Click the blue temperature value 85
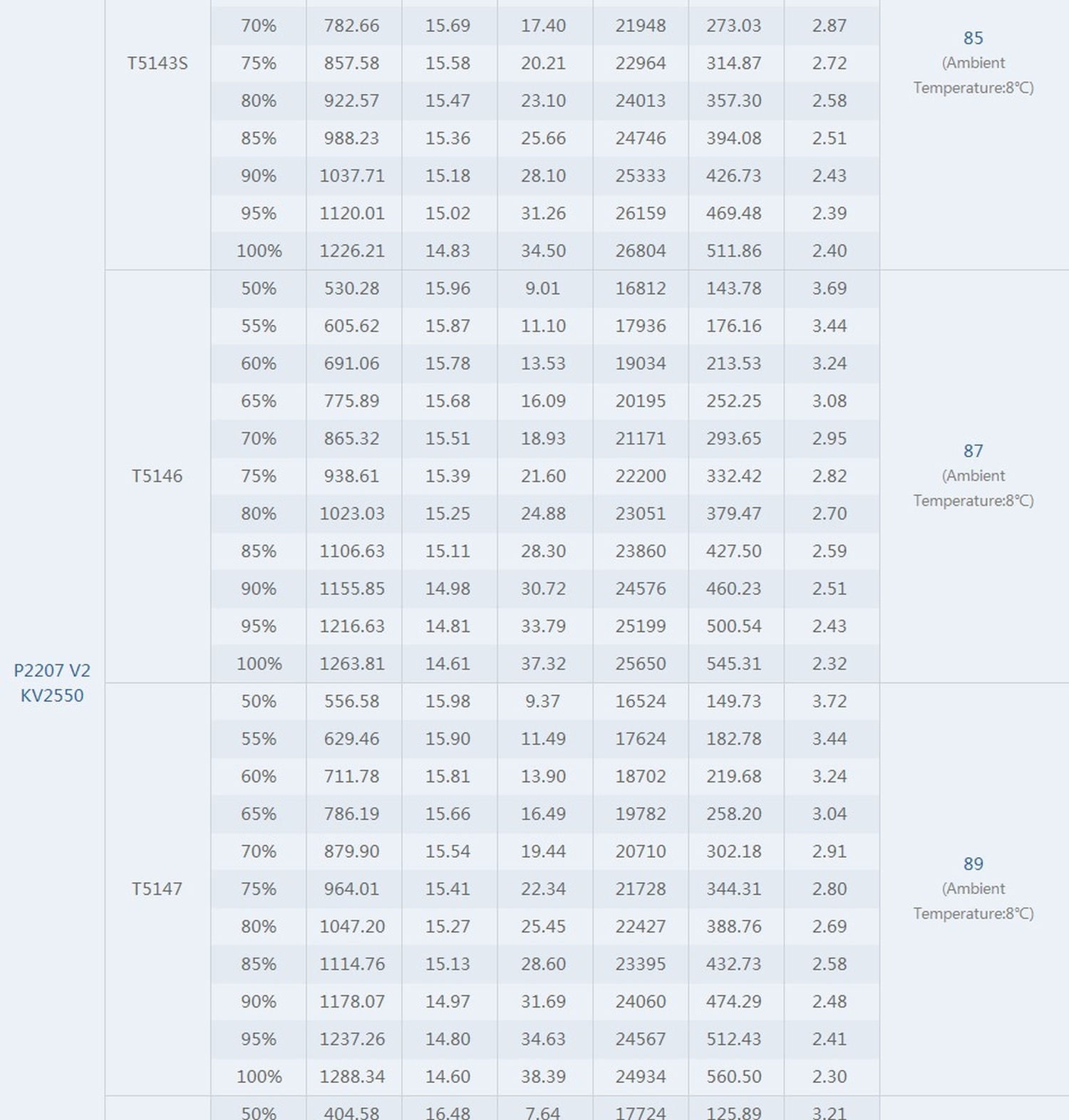This screenshot has width=1069, height=1120. click(973, 38)
